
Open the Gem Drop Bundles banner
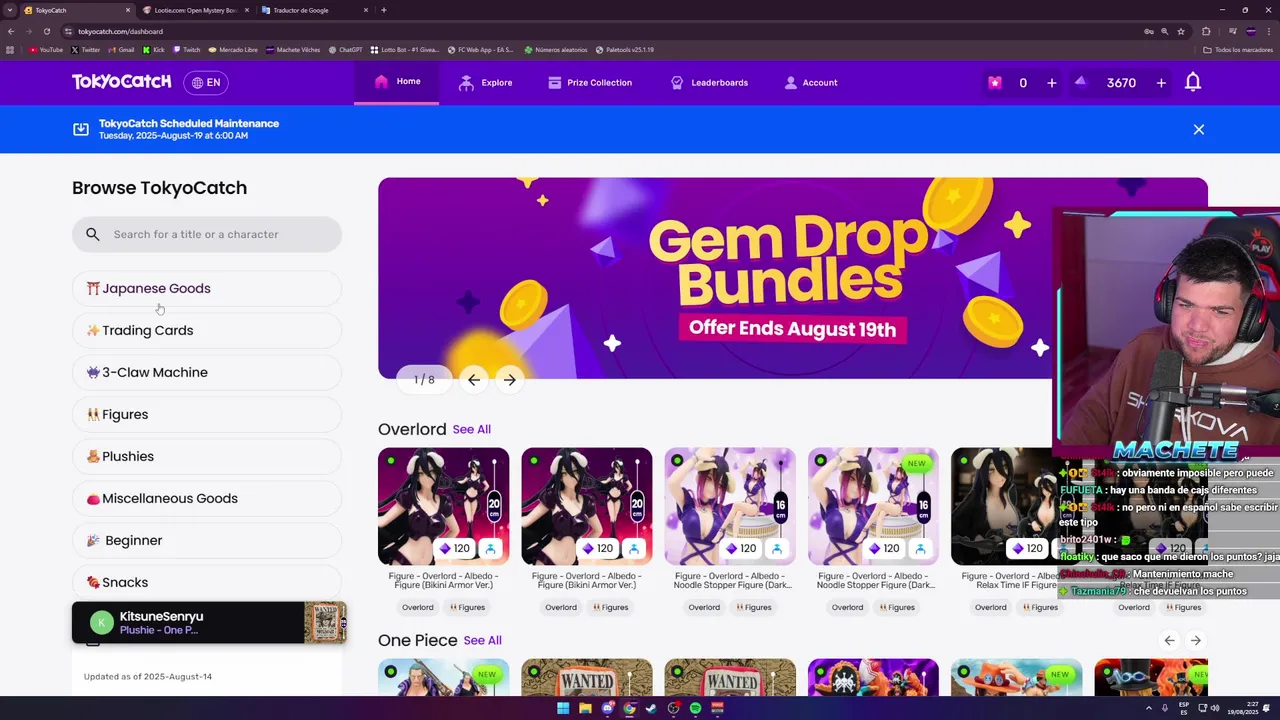pos(715,278)
